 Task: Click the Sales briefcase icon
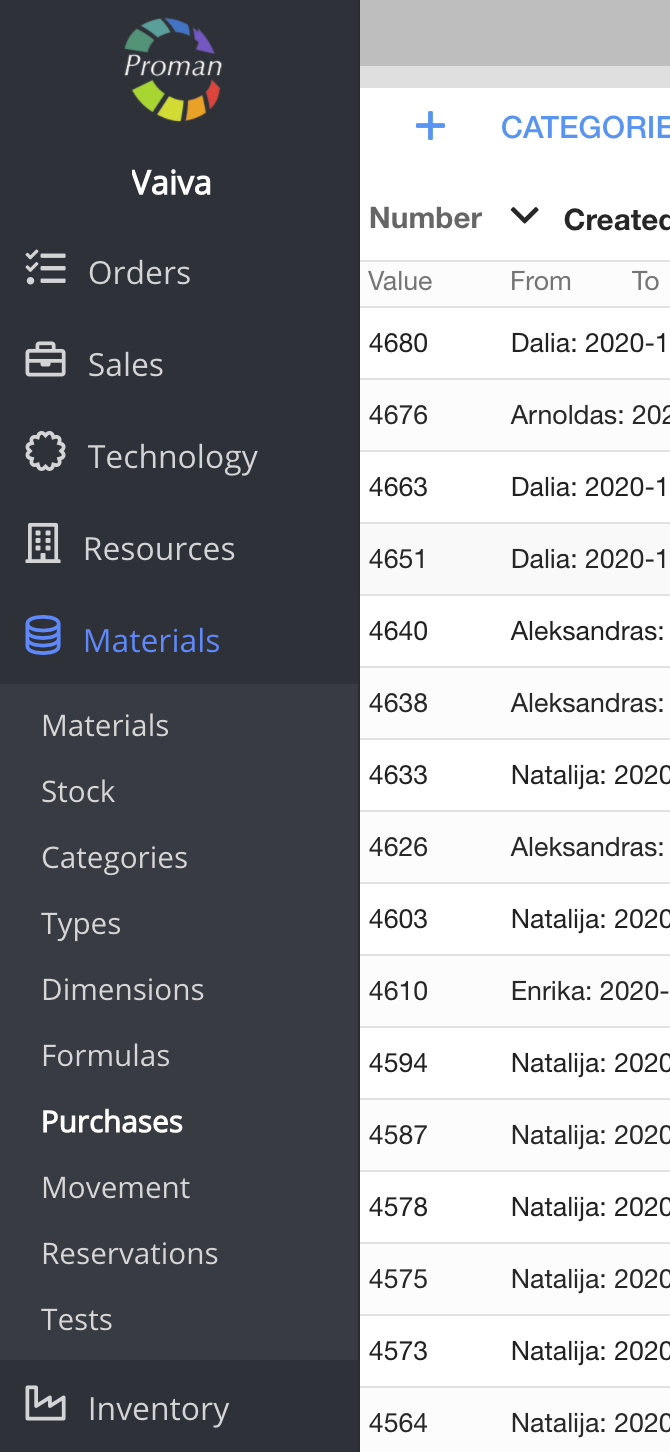[45, 363]
